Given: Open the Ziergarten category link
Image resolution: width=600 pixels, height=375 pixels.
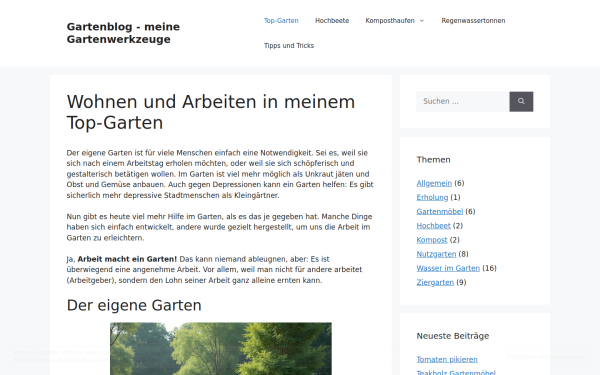Looking at the screenshot, I should pyautogui.click(x=435, y=282).
